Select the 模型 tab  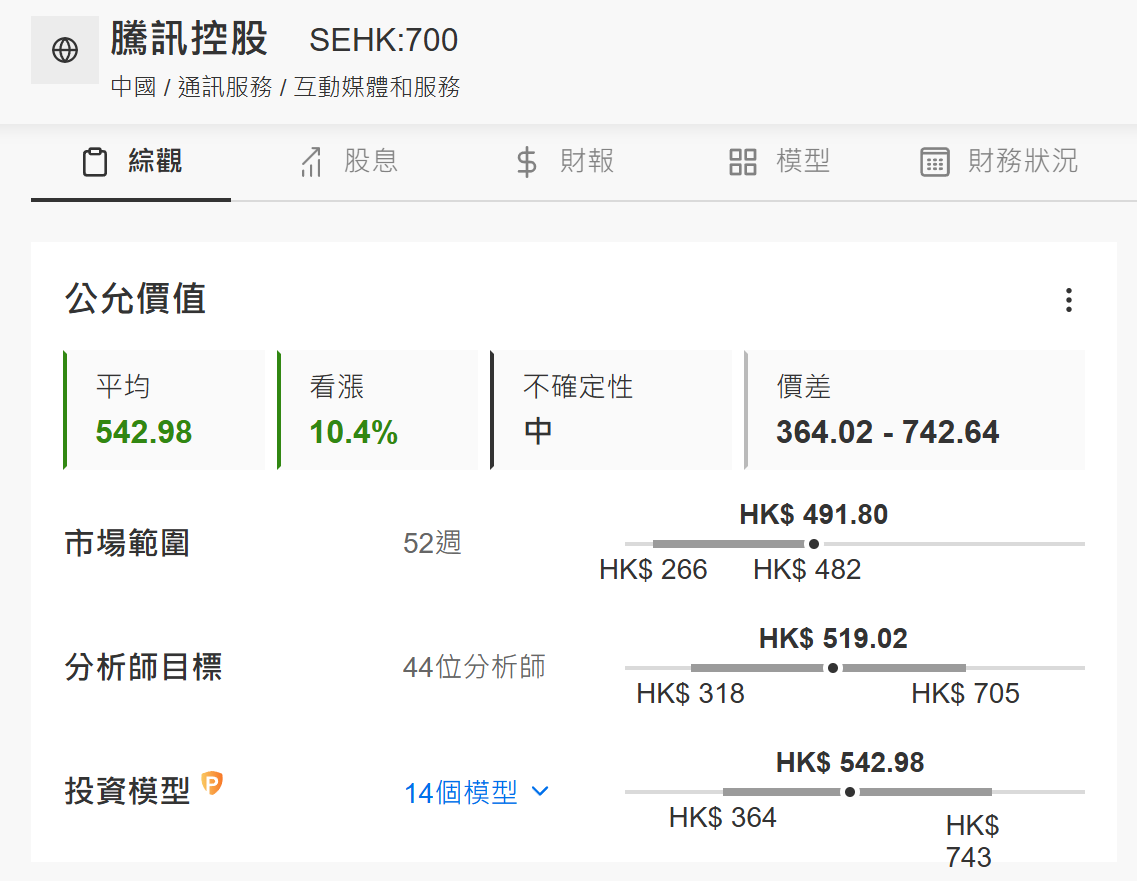click(779, 162)
